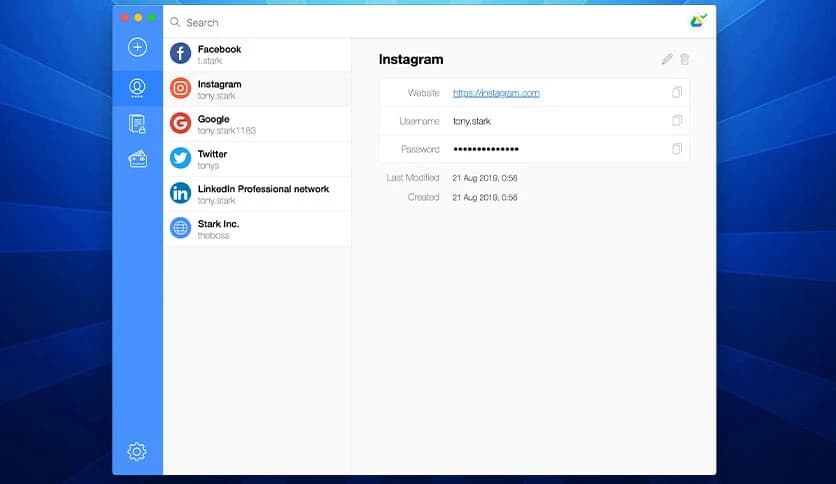
Task: Click the Google logo icon
Action: [x=180, y=123]
